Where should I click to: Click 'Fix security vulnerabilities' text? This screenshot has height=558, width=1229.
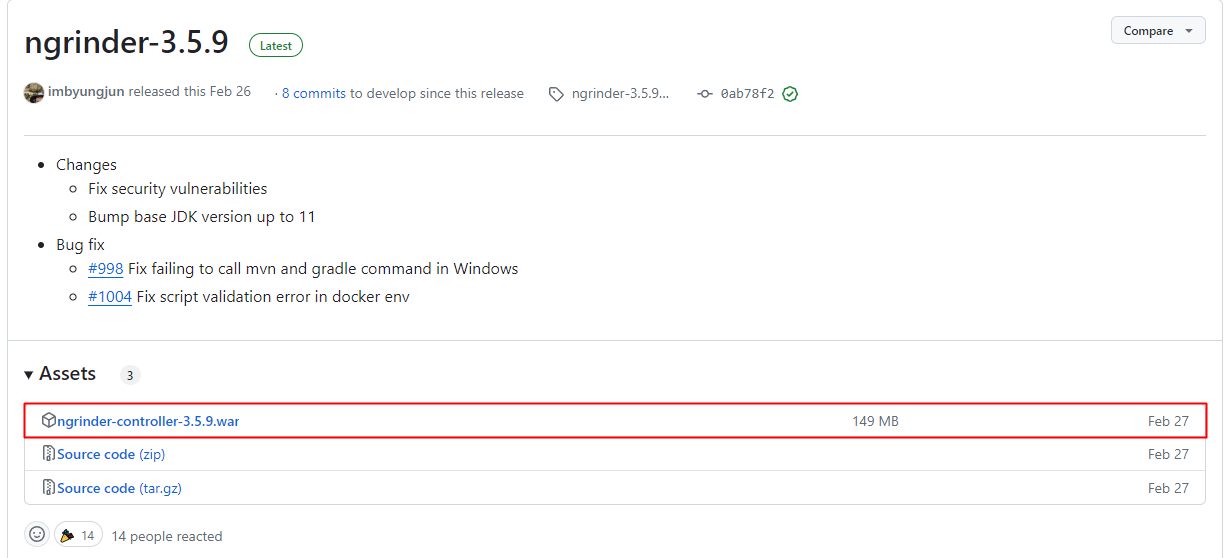[x=178, y=188]
